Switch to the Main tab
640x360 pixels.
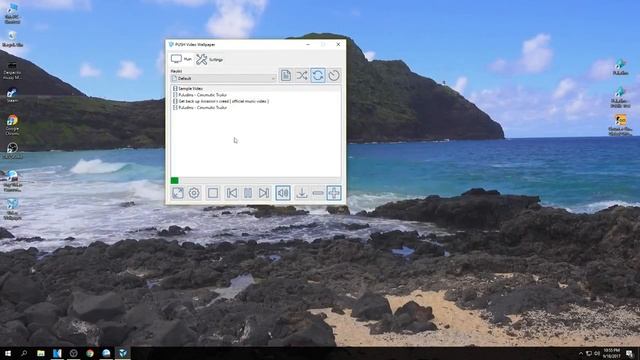point(181,59)
